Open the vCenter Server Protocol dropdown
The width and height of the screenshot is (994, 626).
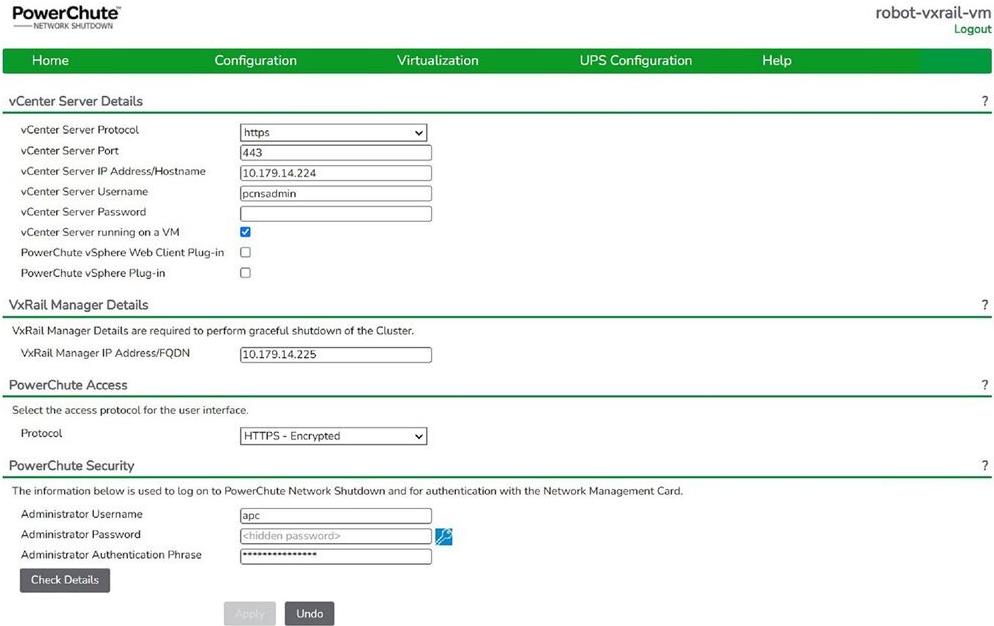[333, 132]
